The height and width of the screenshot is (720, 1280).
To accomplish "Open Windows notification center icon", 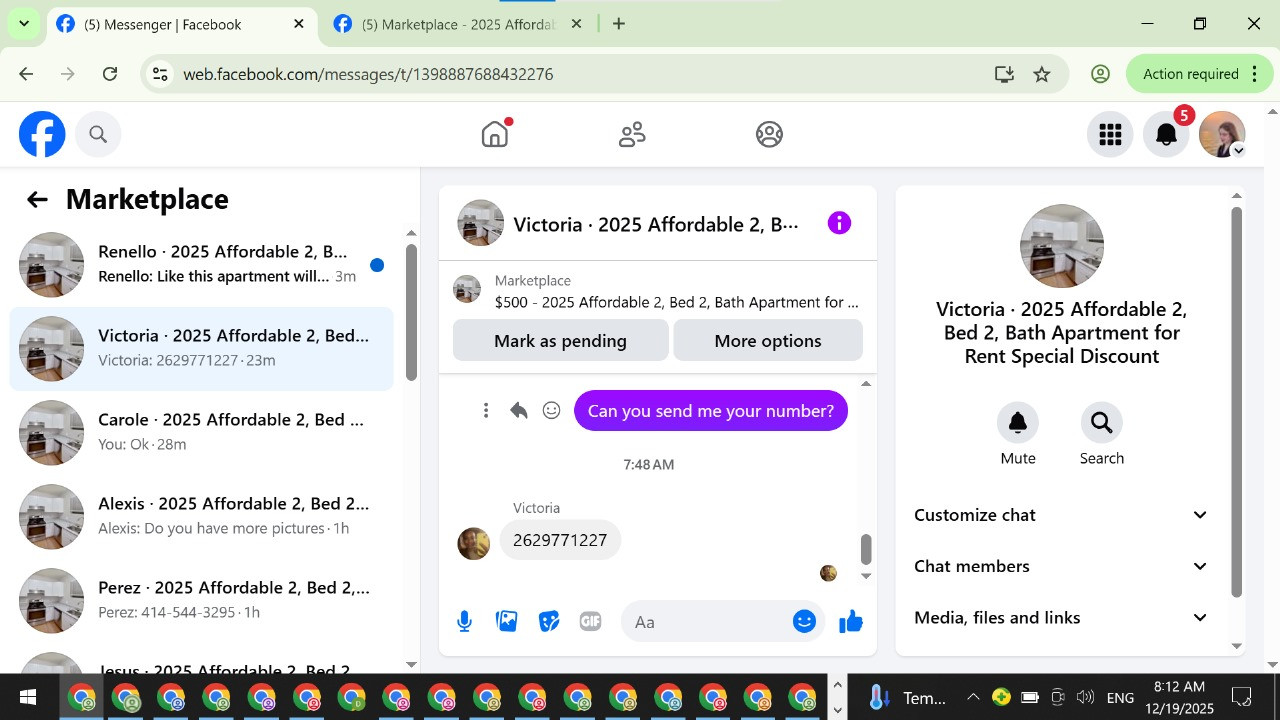I will pos(1242,697).
